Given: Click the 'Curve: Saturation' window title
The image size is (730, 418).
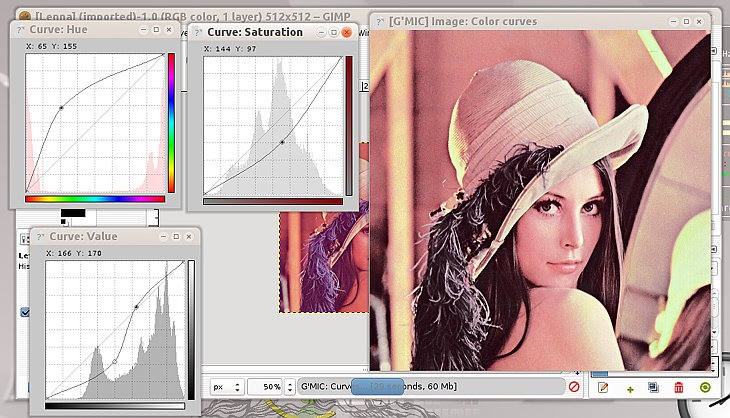Looking at the screenshot, I should coord(255,32).
